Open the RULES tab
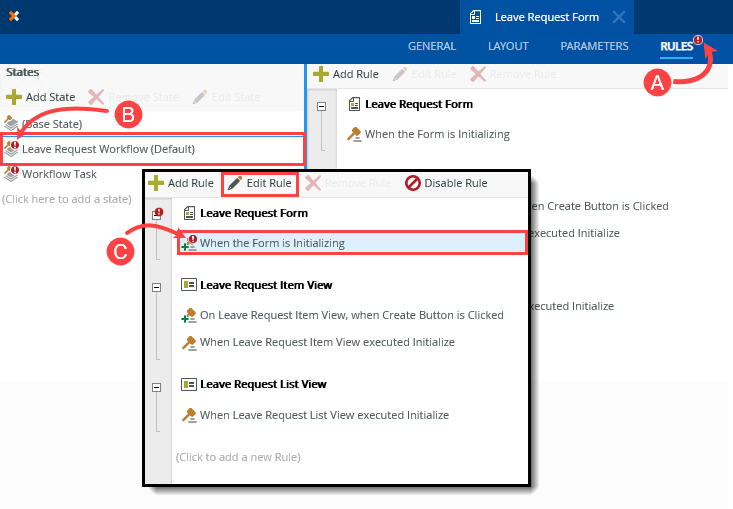Image resolution: width=733 pixels, height=509 pixels. (x=676, y=46)
